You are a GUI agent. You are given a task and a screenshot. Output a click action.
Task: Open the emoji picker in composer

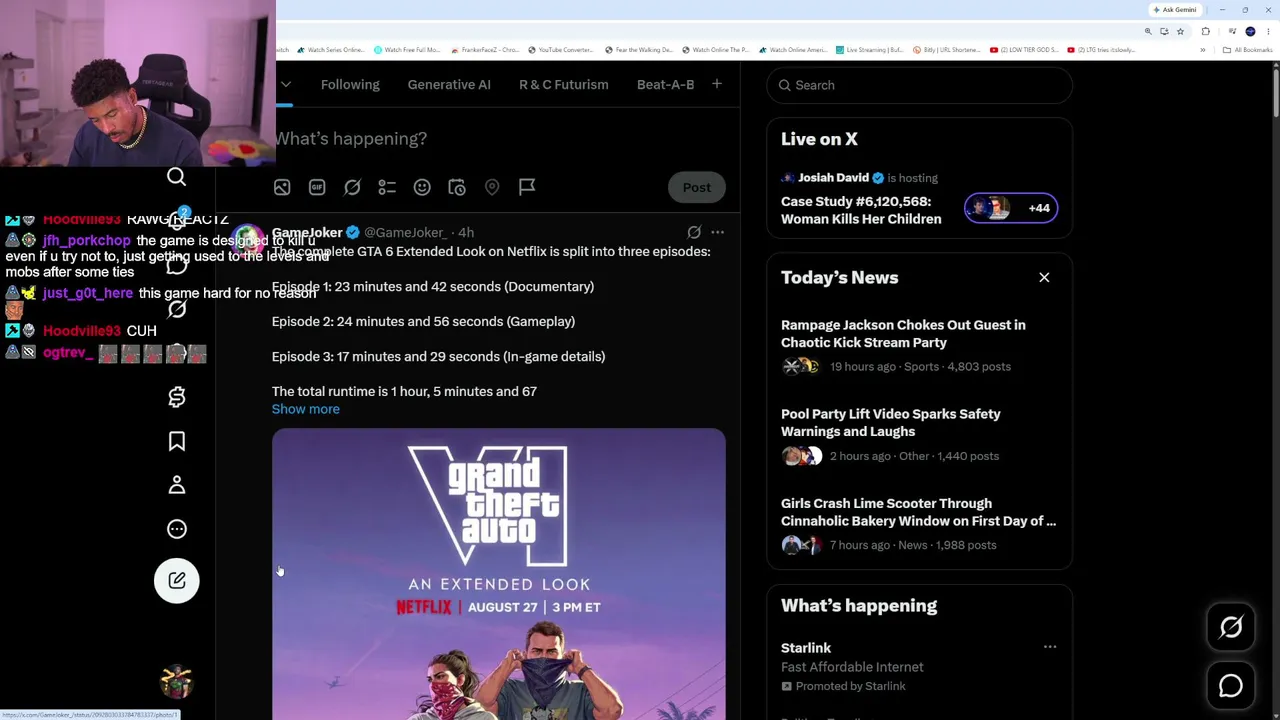(422, 187)
